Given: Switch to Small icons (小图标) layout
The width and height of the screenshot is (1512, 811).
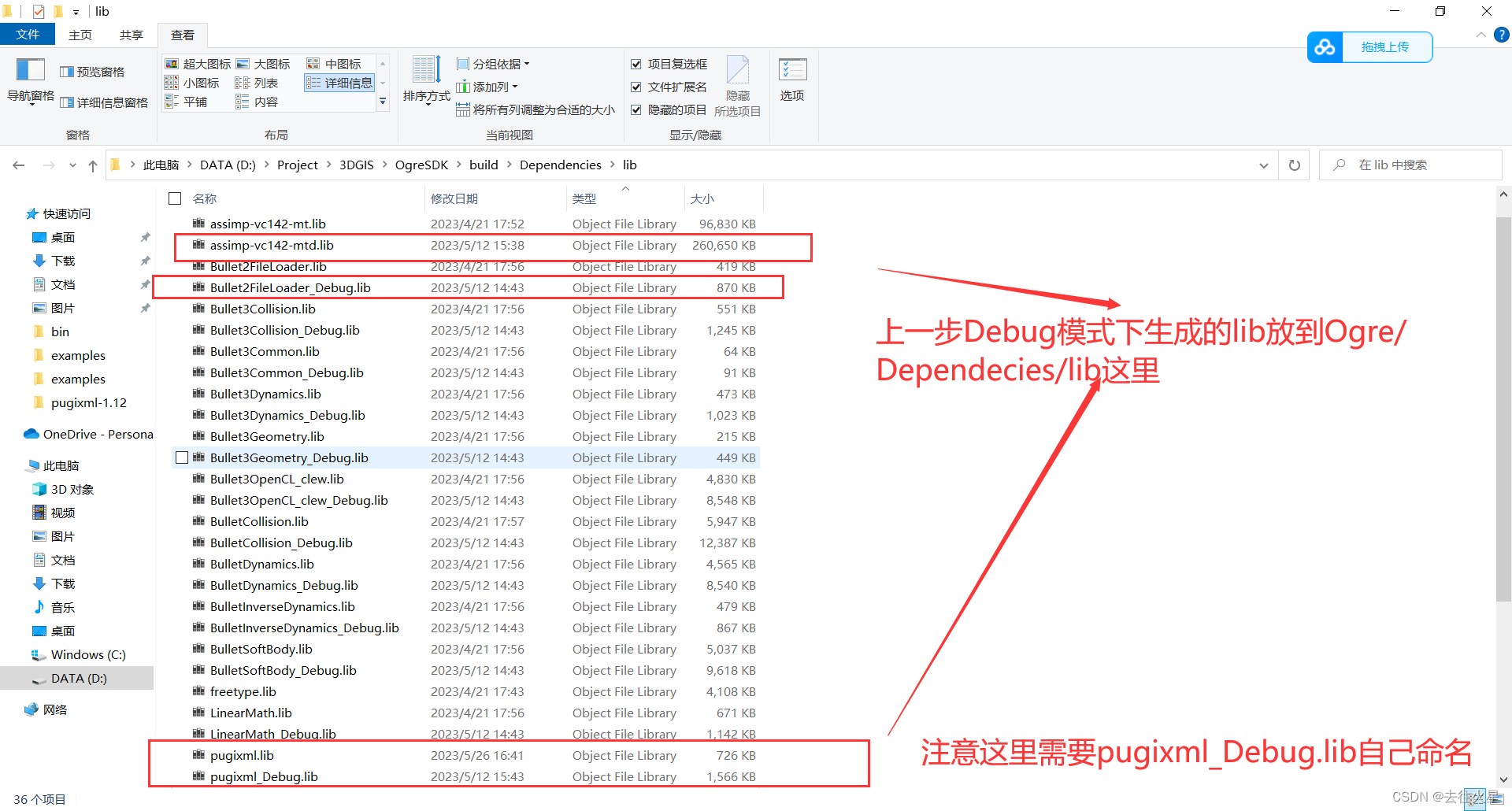Looking at the screenshot, I should (192, 83).
